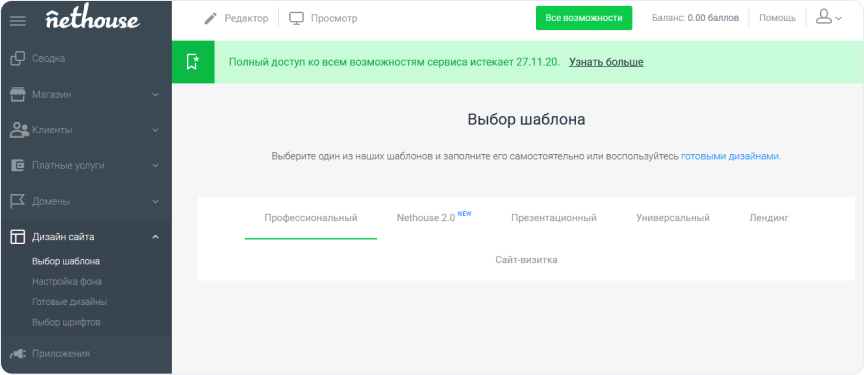This screenshot has width=864, height=375.
Task: Click the Клиенты people icon
Action: (19, 130)
